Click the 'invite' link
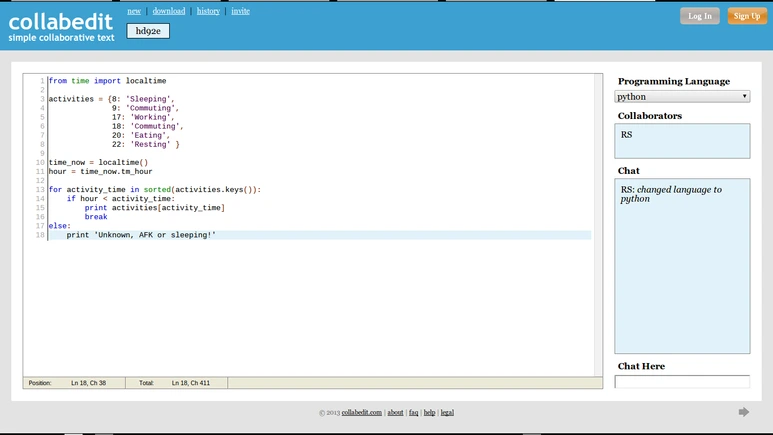The image size is (773, 435). [x=240, y=11]
